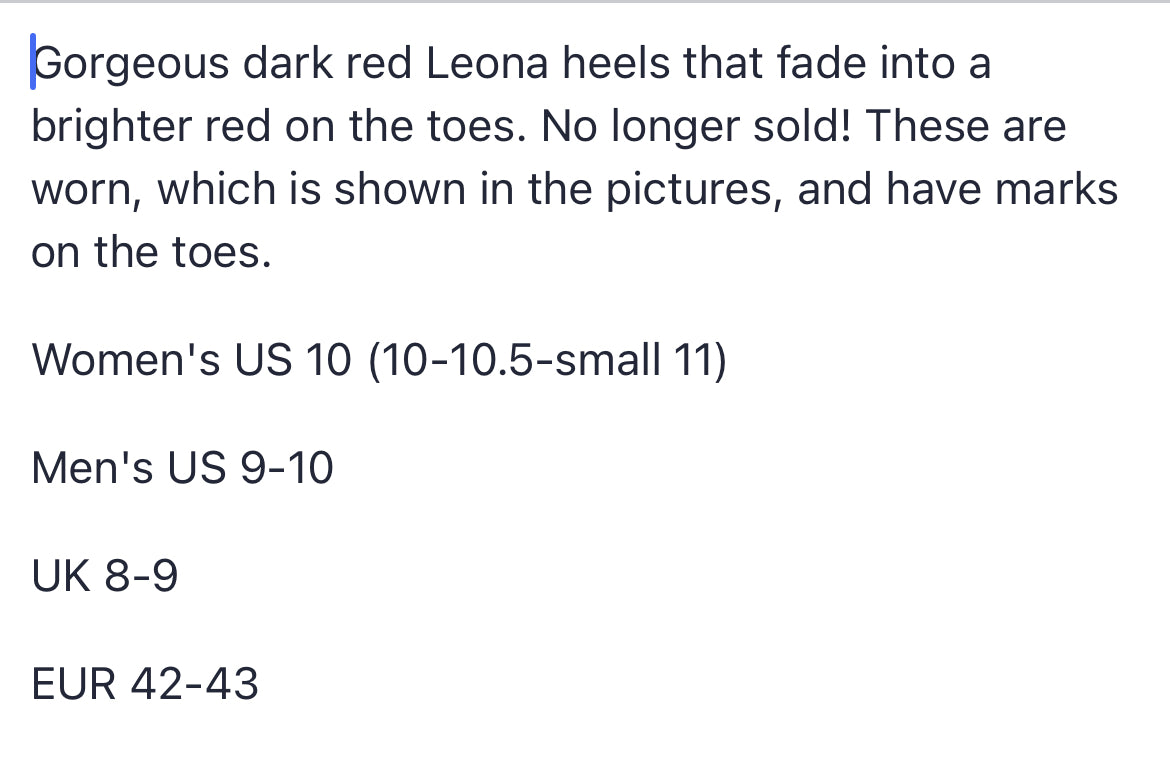Click the word "brighter" in second line
1170x778 pixels.
[112, 126]
